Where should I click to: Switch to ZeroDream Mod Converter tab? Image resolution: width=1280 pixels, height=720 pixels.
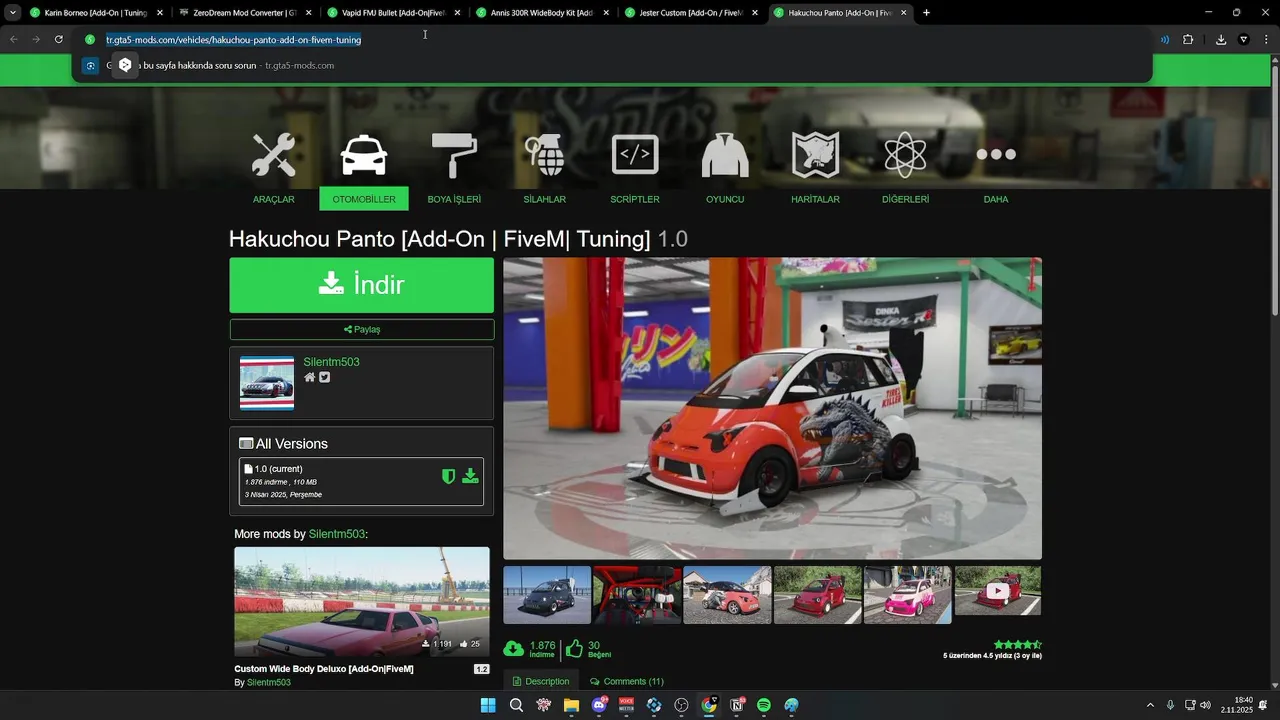coord(245,13)
